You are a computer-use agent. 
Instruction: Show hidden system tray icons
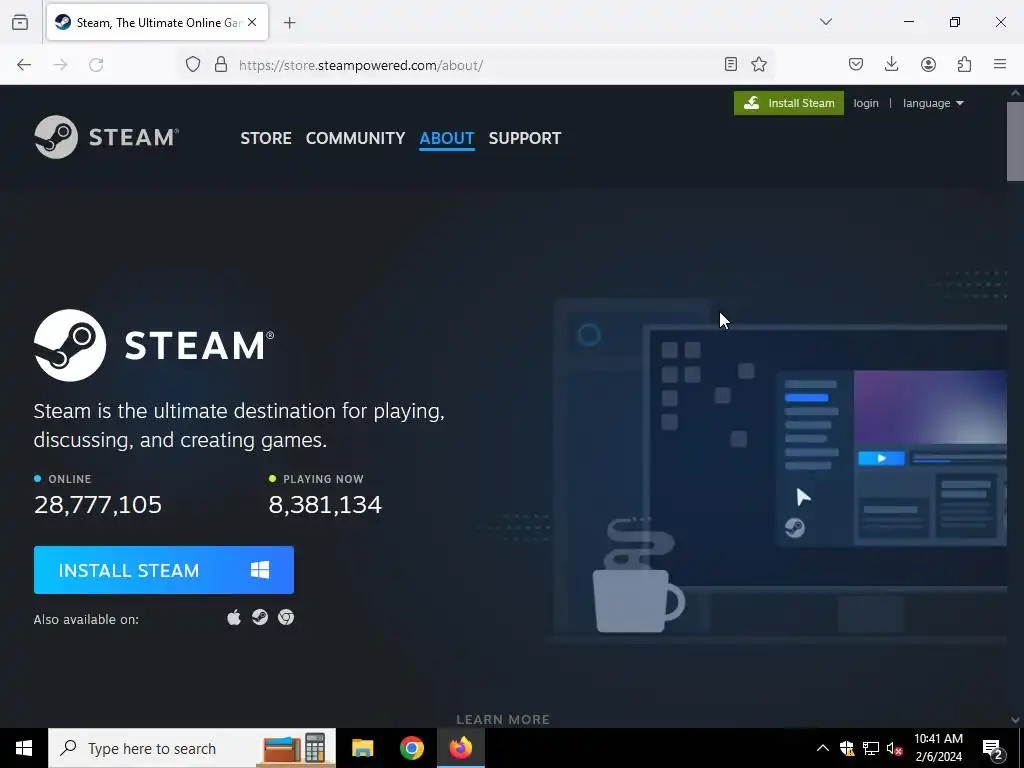[x=822, y=748]
